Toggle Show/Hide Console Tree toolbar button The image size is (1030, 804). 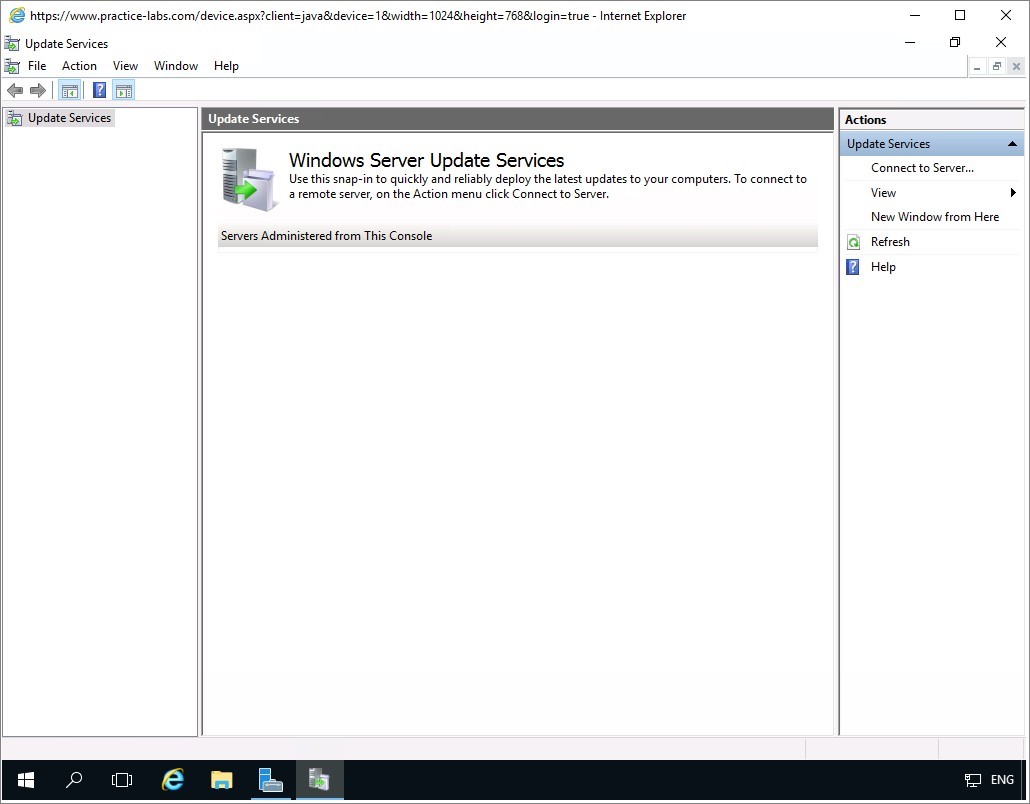[69, 91]
